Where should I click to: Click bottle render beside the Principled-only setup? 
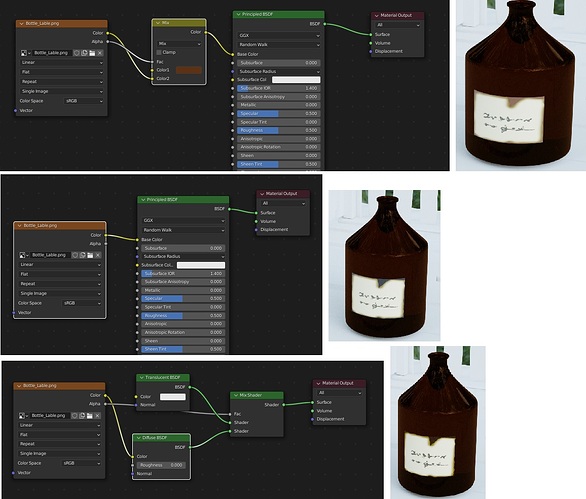tap(384, 265)
